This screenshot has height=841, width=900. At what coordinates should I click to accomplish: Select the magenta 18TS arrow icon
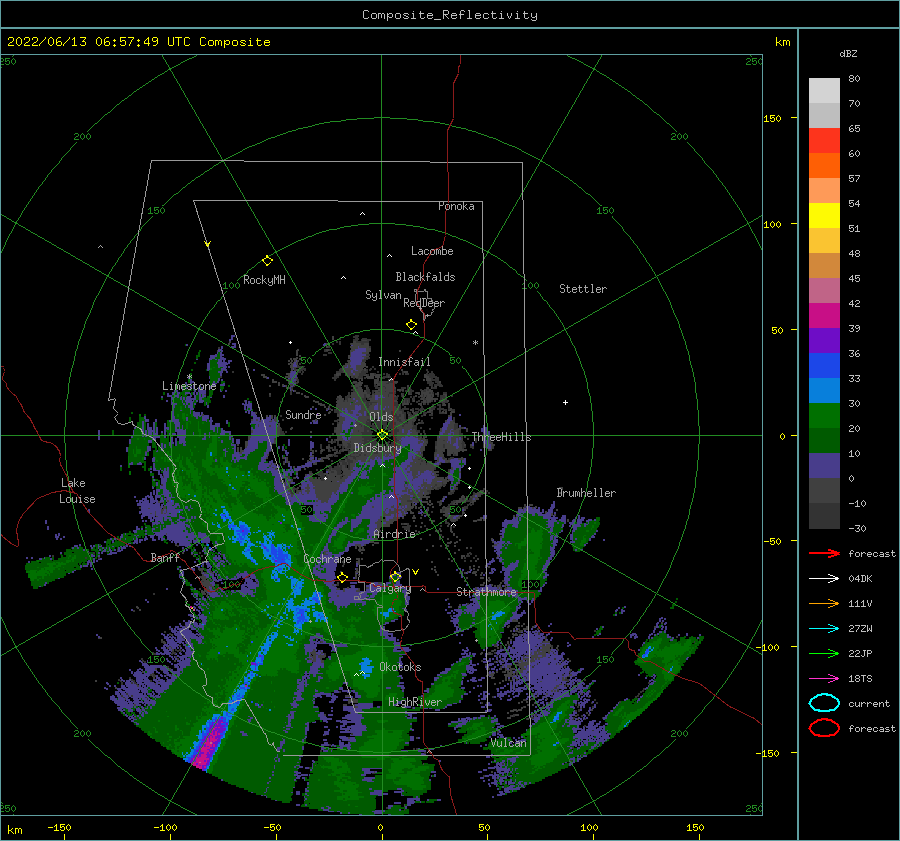point(824,679)
